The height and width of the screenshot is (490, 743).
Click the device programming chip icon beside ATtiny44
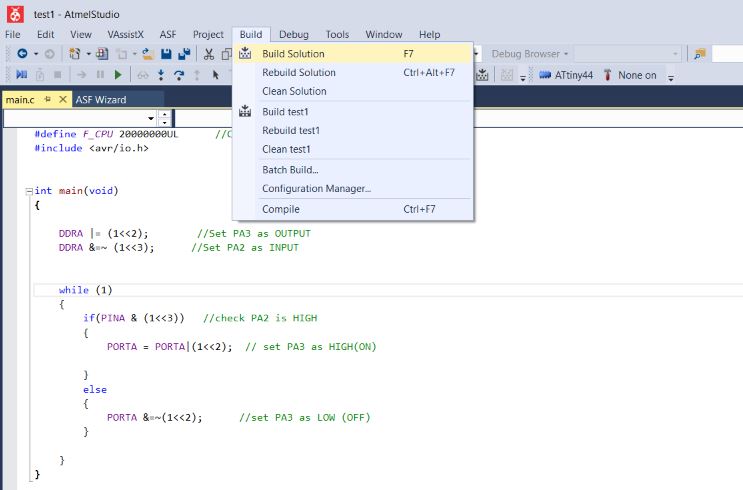pyautogui.click(x=545, y=75)
